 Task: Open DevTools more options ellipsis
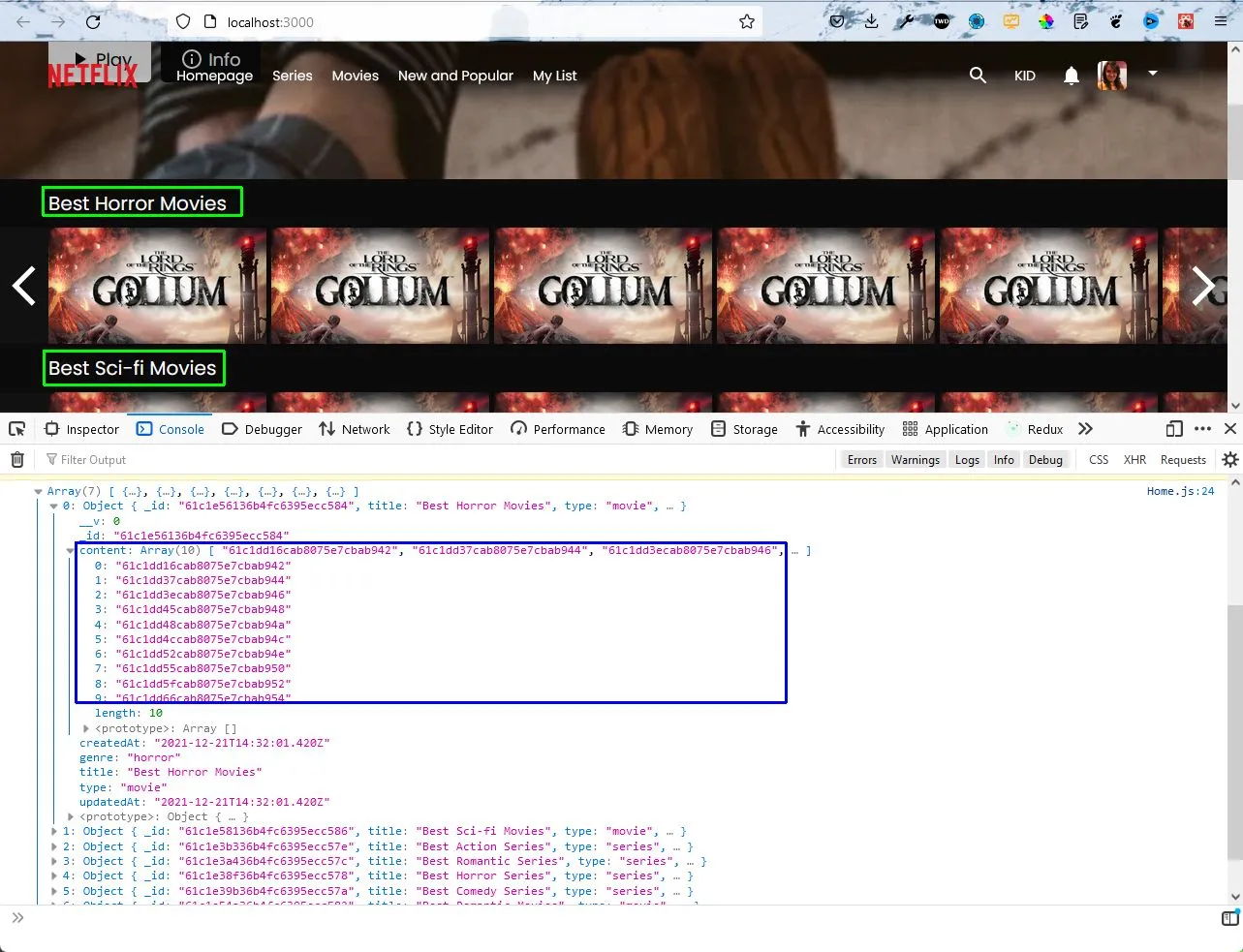pyautogui.click(x=1203, y=429)
